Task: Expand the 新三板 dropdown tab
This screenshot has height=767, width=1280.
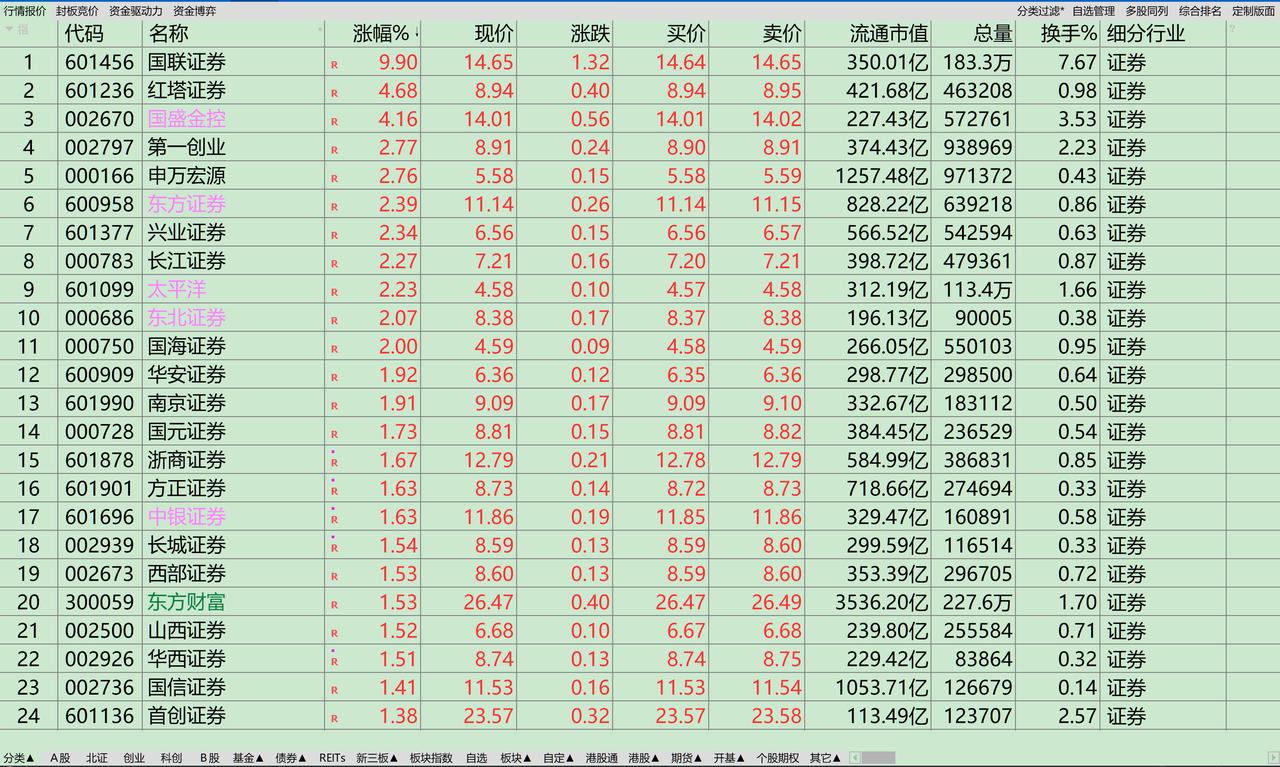Action: (377, 758)
